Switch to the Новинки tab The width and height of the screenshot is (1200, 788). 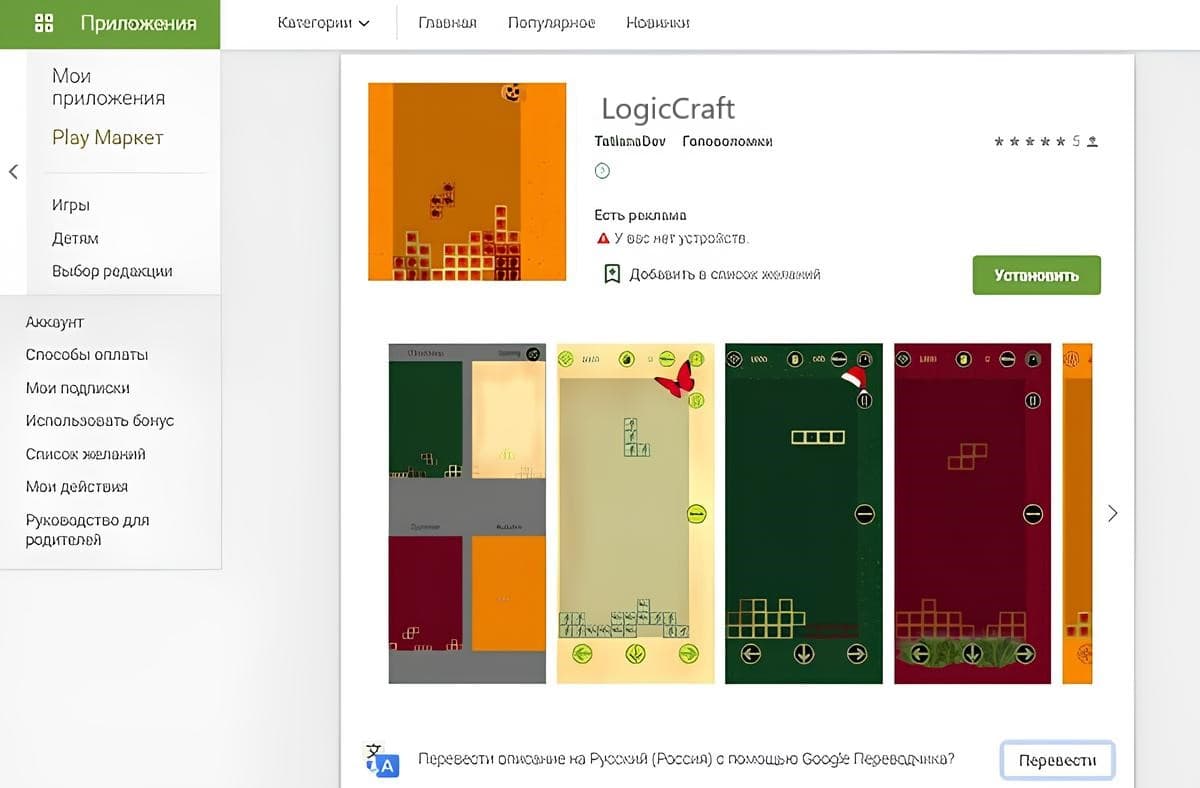657,23
